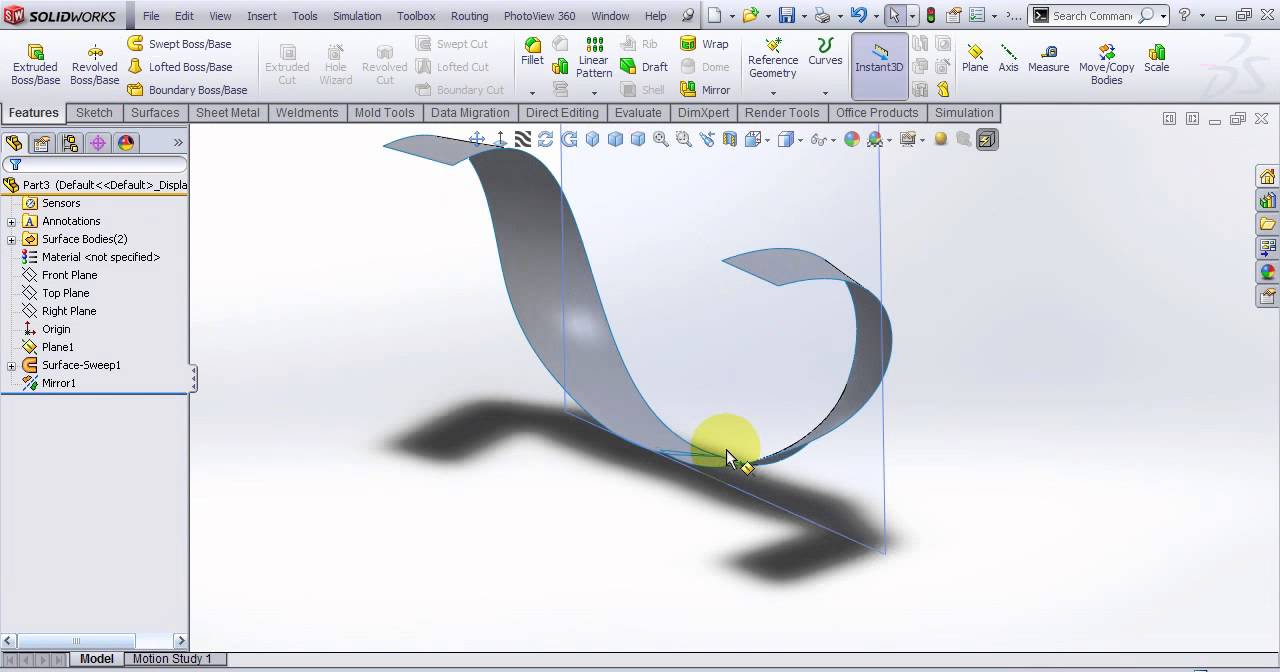Open the Display Style dropdown arrow

800,139
